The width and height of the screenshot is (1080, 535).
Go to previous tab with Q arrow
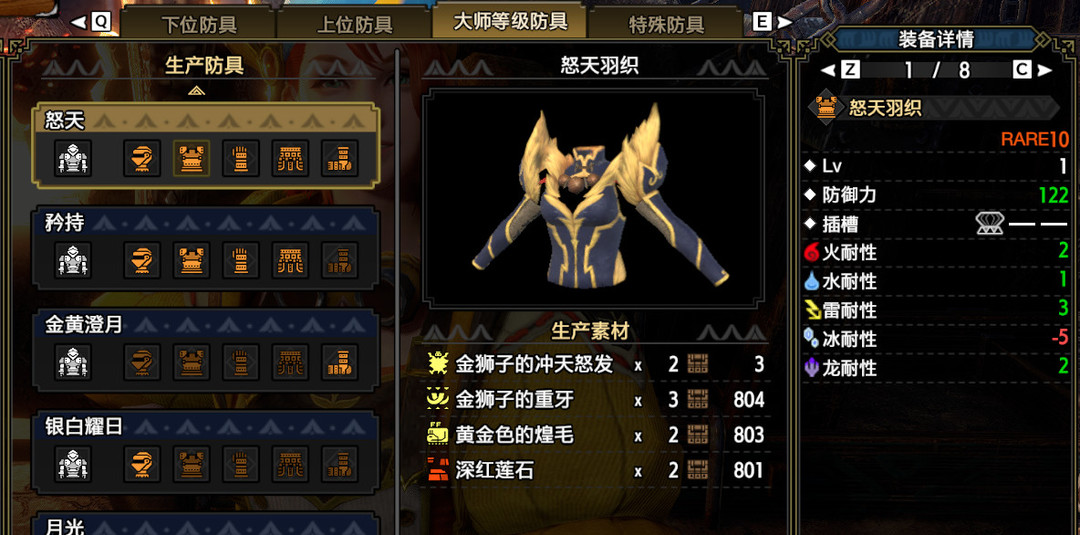[92, 21]
